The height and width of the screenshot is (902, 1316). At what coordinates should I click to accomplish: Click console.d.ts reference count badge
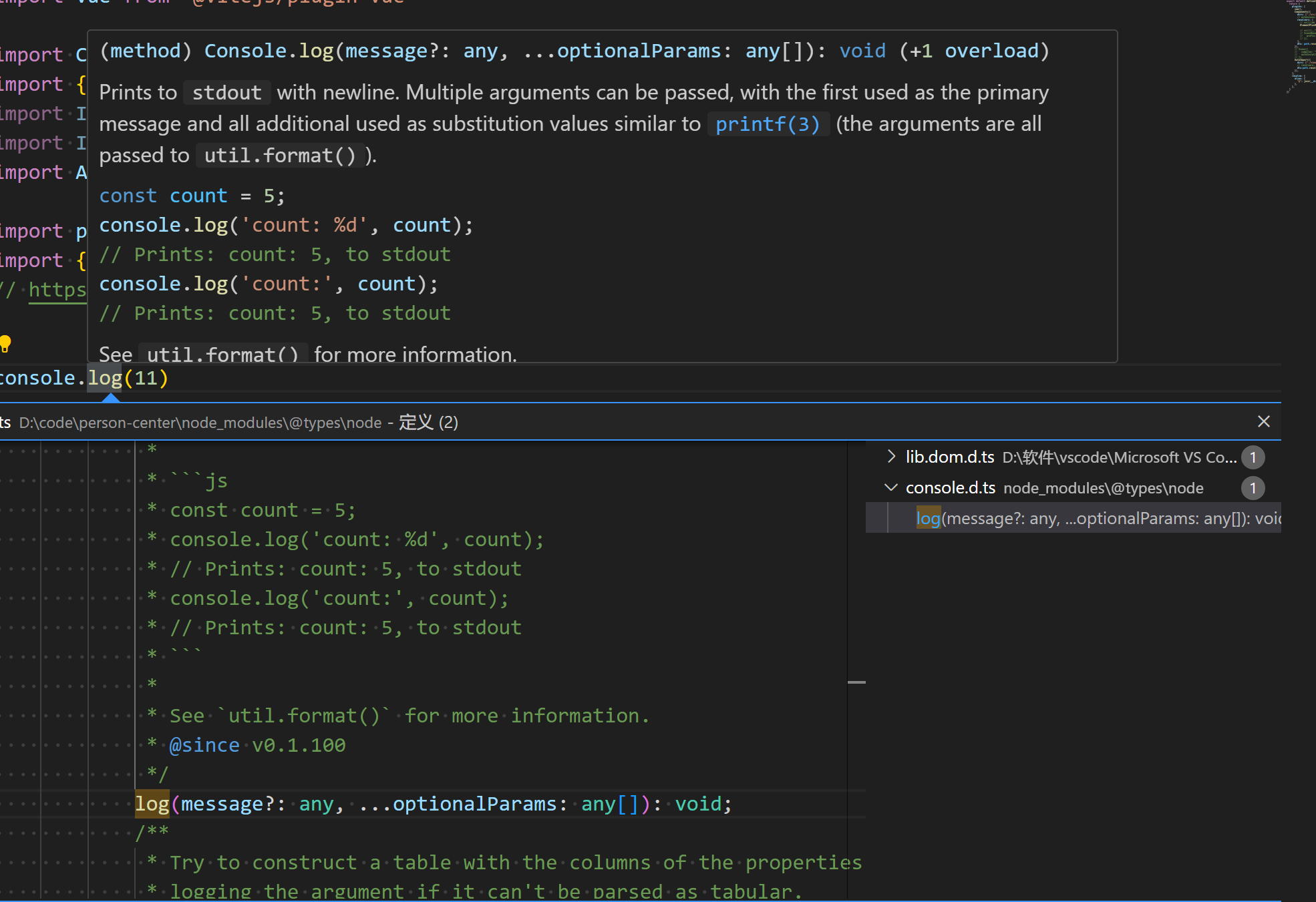[1253, 488]
